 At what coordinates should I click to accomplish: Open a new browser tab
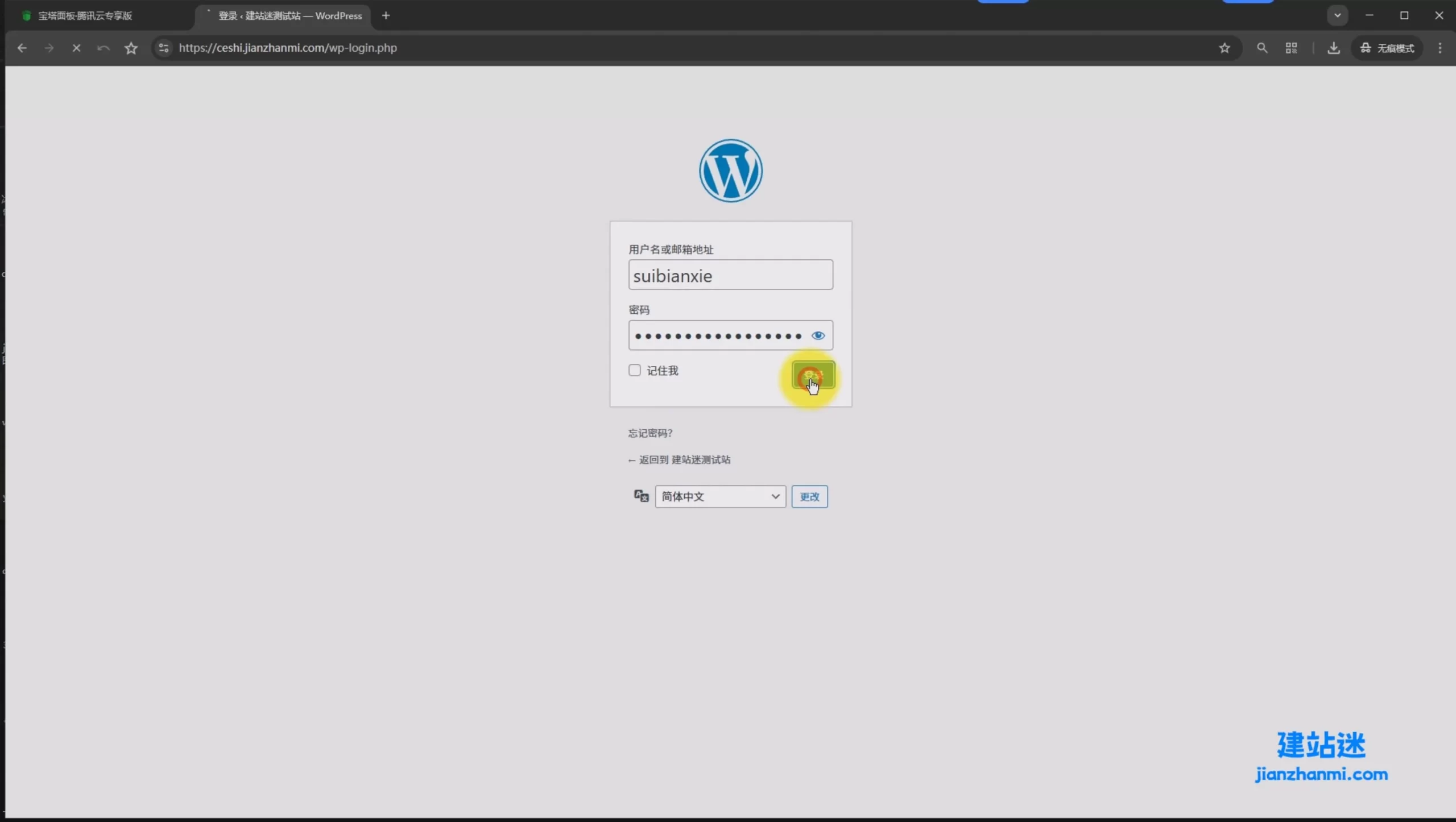tap(386, 15)
